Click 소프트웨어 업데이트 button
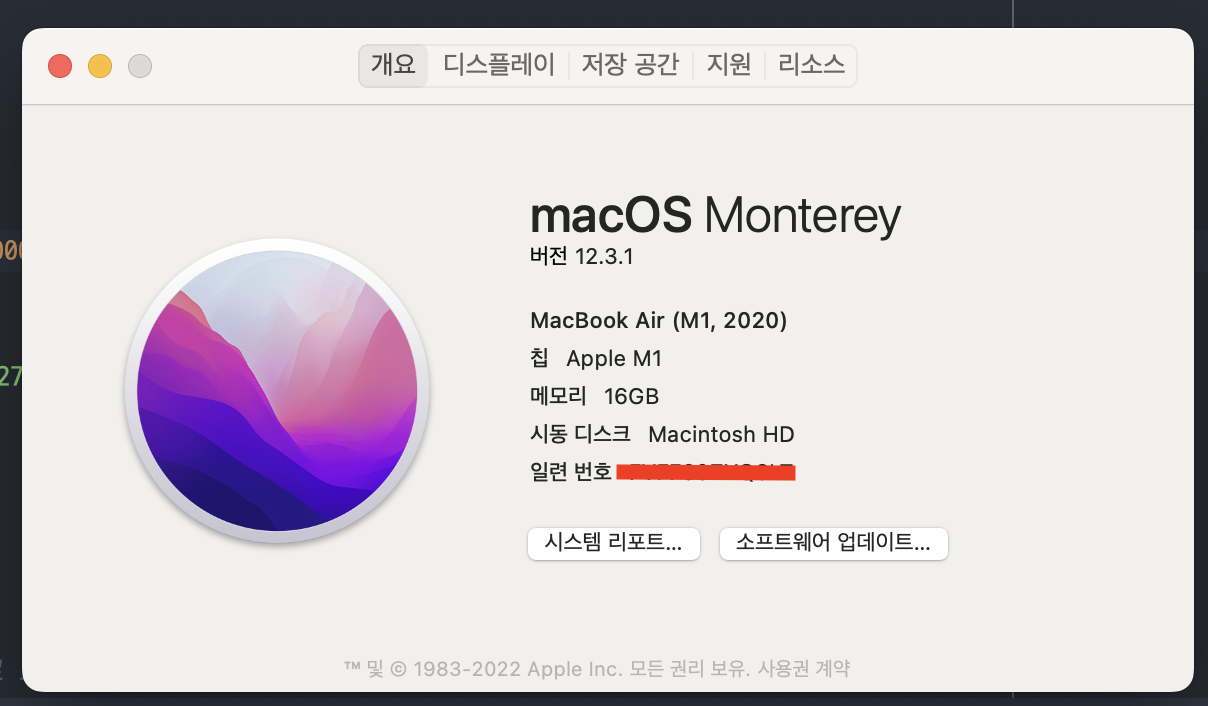Image resolution: width=1208 pixels, height=706 pixels. [x=834, y=543]
